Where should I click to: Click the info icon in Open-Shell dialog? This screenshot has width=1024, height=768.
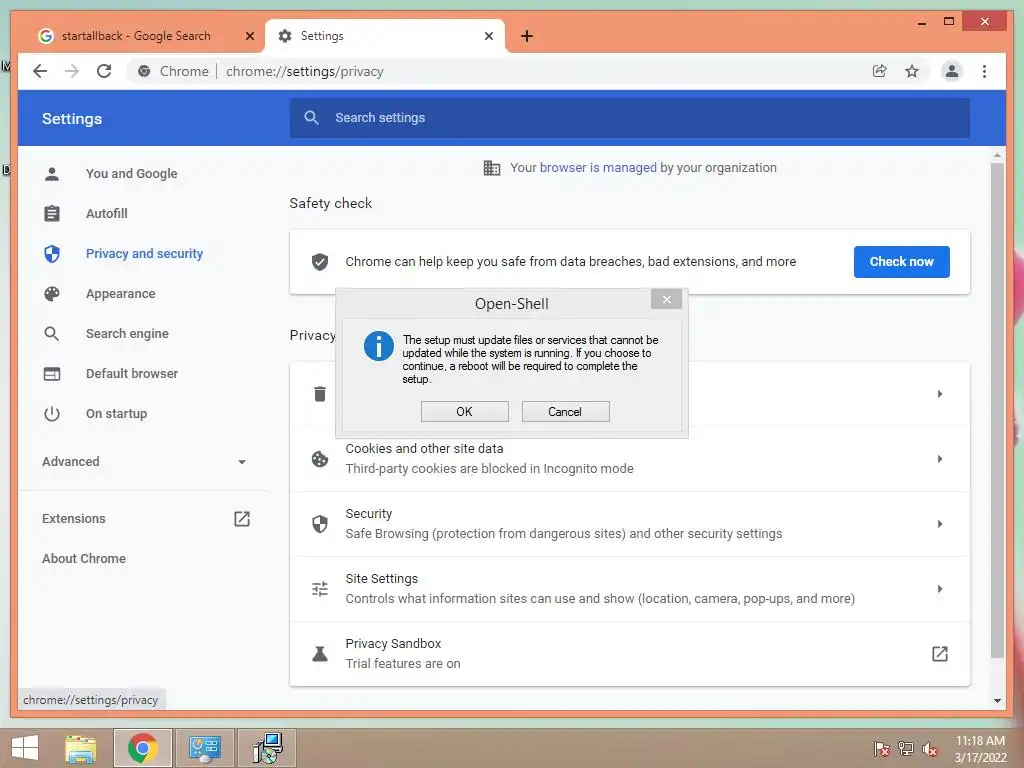tap(379, 345)
